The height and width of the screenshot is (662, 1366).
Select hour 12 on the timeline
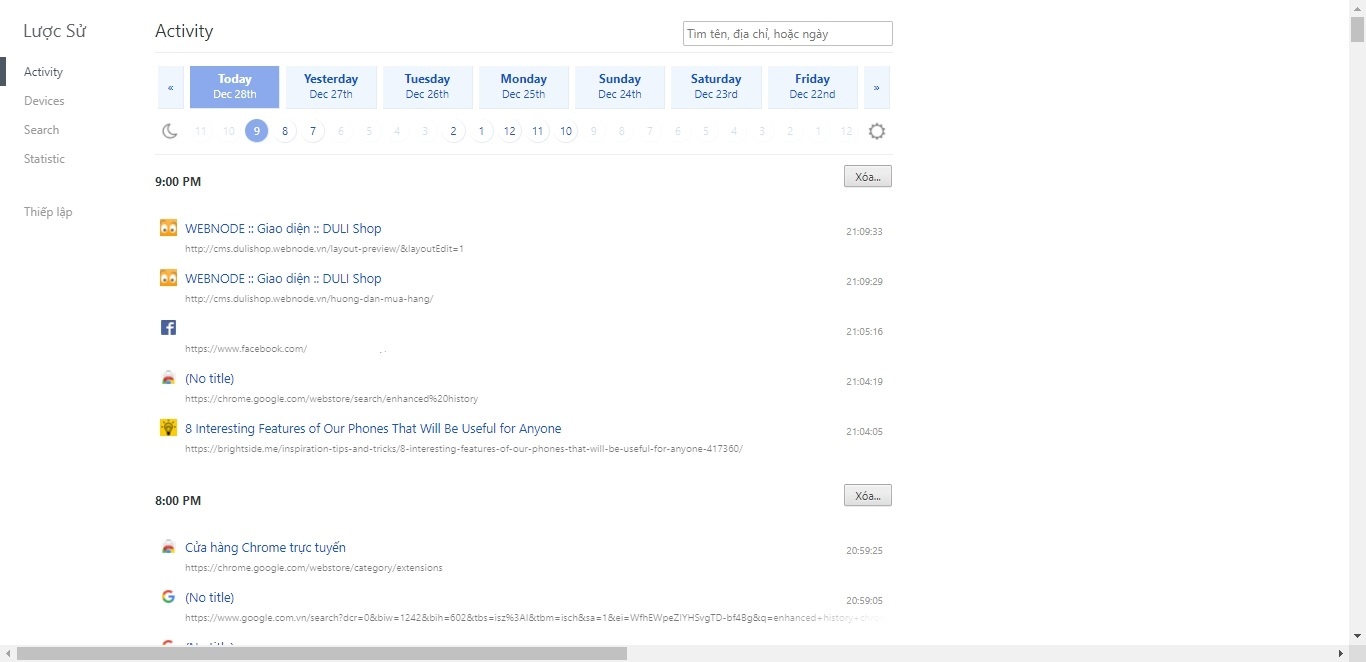pyautogui.click(x=510, y=131)
